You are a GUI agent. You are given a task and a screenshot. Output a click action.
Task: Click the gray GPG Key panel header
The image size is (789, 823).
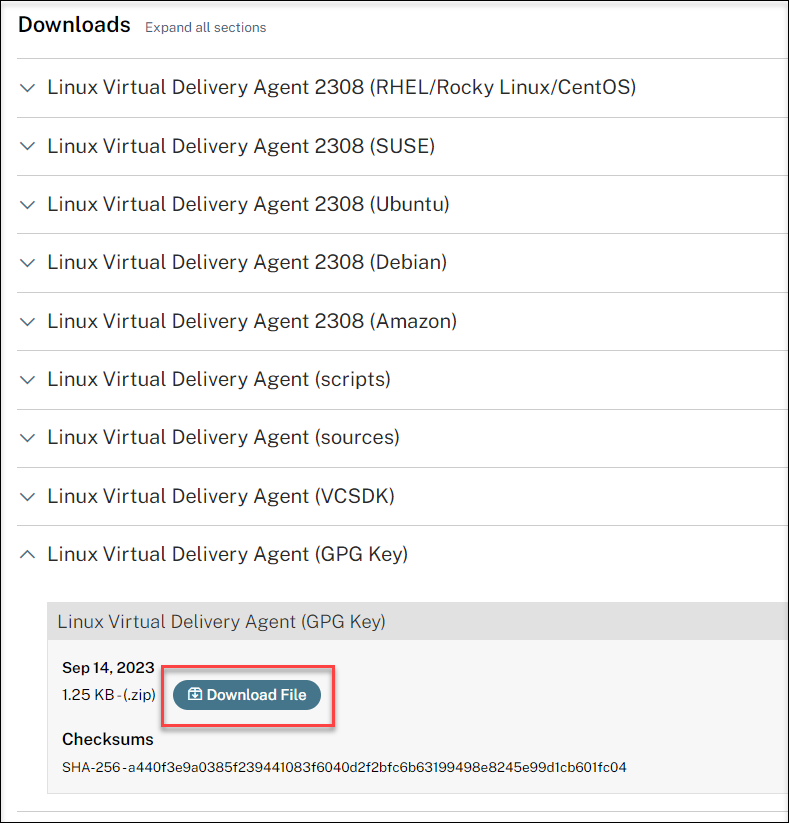point(400,622)
